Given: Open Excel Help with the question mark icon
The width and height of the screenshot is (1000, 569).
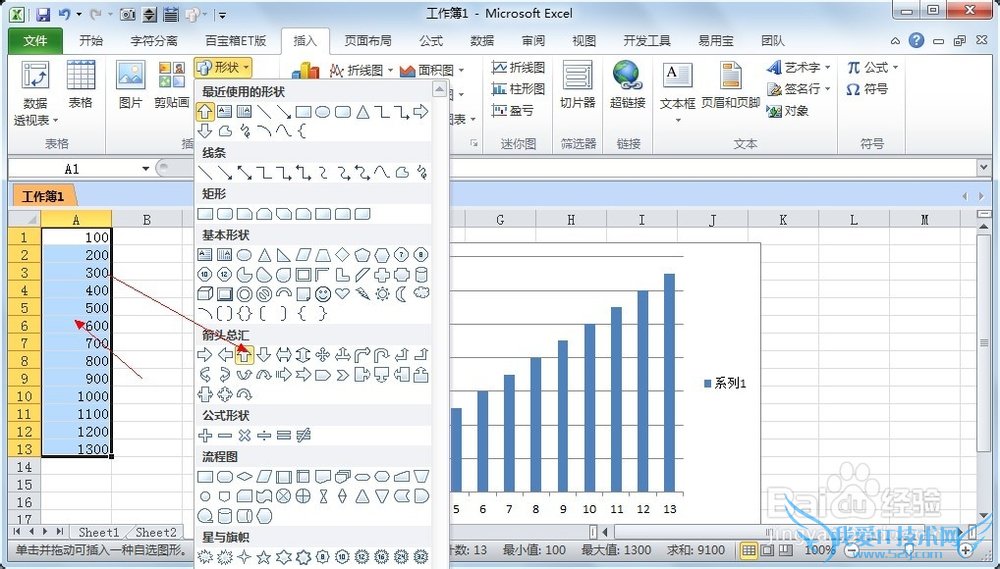Looking at the screenshot, I should [916, 41].
